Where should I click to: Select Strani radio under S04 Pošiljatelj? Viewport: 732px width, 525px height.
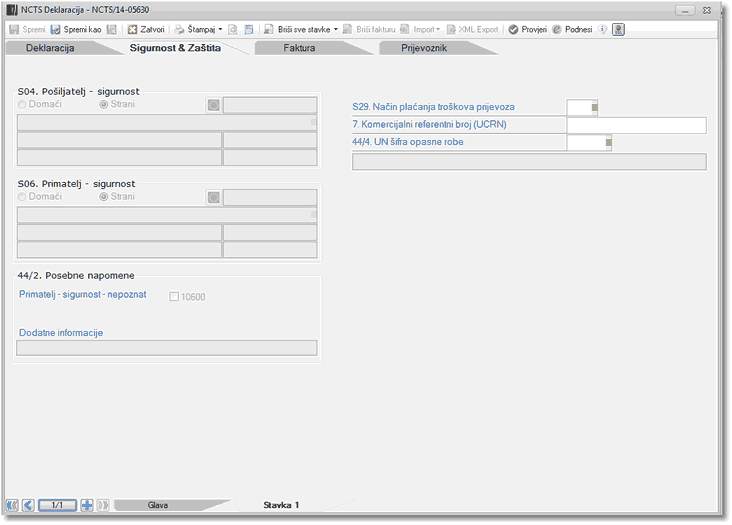coord(104,105)
